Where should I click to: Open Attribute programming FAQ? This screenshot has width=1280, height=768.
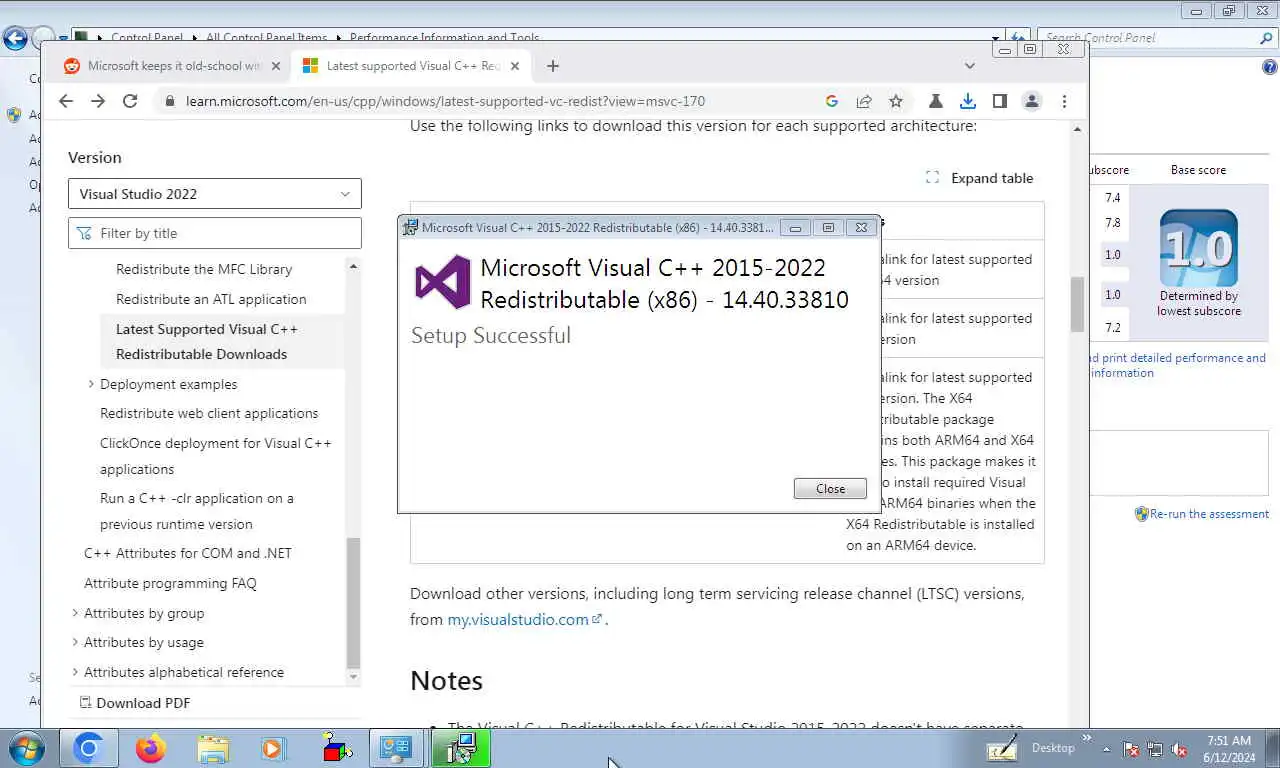(170, 583)
